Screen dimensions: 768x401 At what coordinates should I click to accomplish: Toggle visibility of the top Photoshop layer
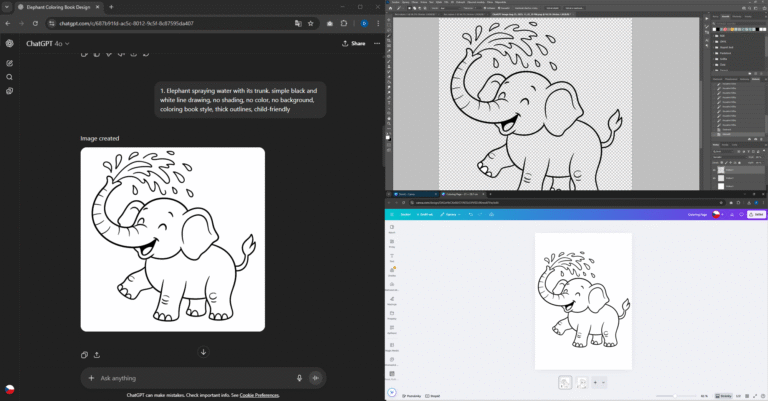[716, 171]
